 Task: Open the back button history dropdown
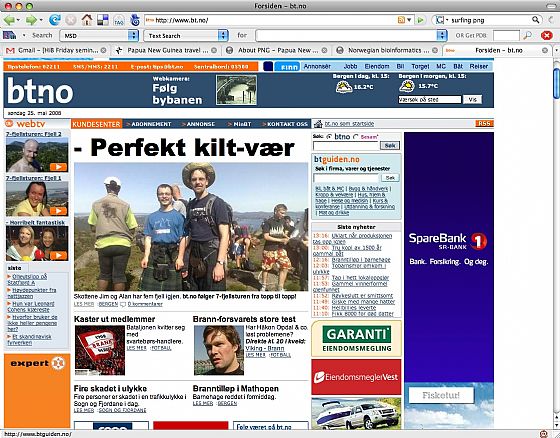[19, 20]
